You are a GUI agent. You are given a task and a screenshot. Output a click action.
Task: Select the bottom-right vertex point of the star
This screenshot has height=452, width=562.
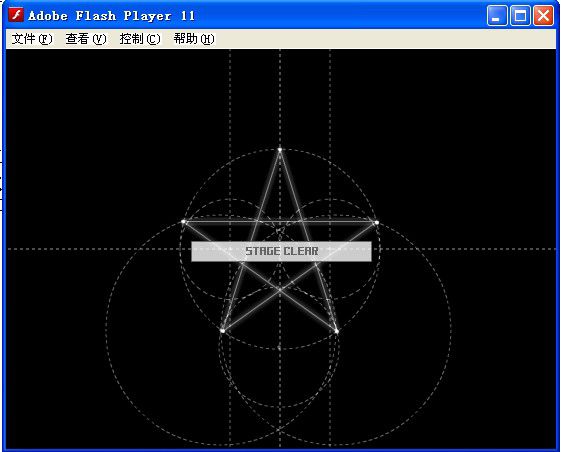click(x=337, y=331)
